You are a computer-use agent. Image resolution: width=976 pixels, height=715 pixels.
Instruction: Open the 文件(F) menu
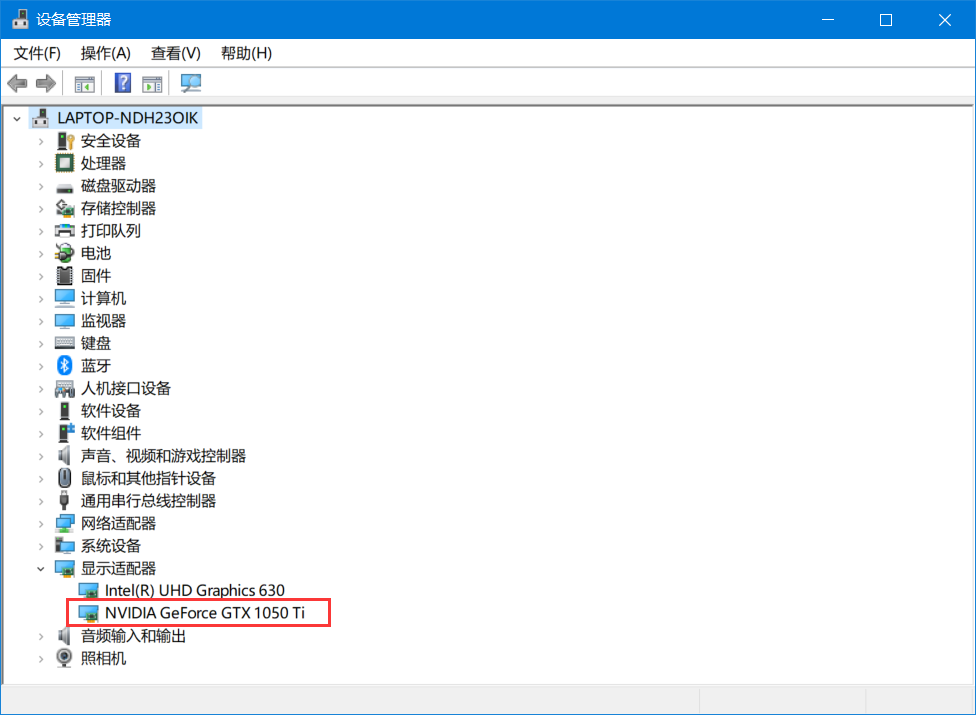point(37,54)
